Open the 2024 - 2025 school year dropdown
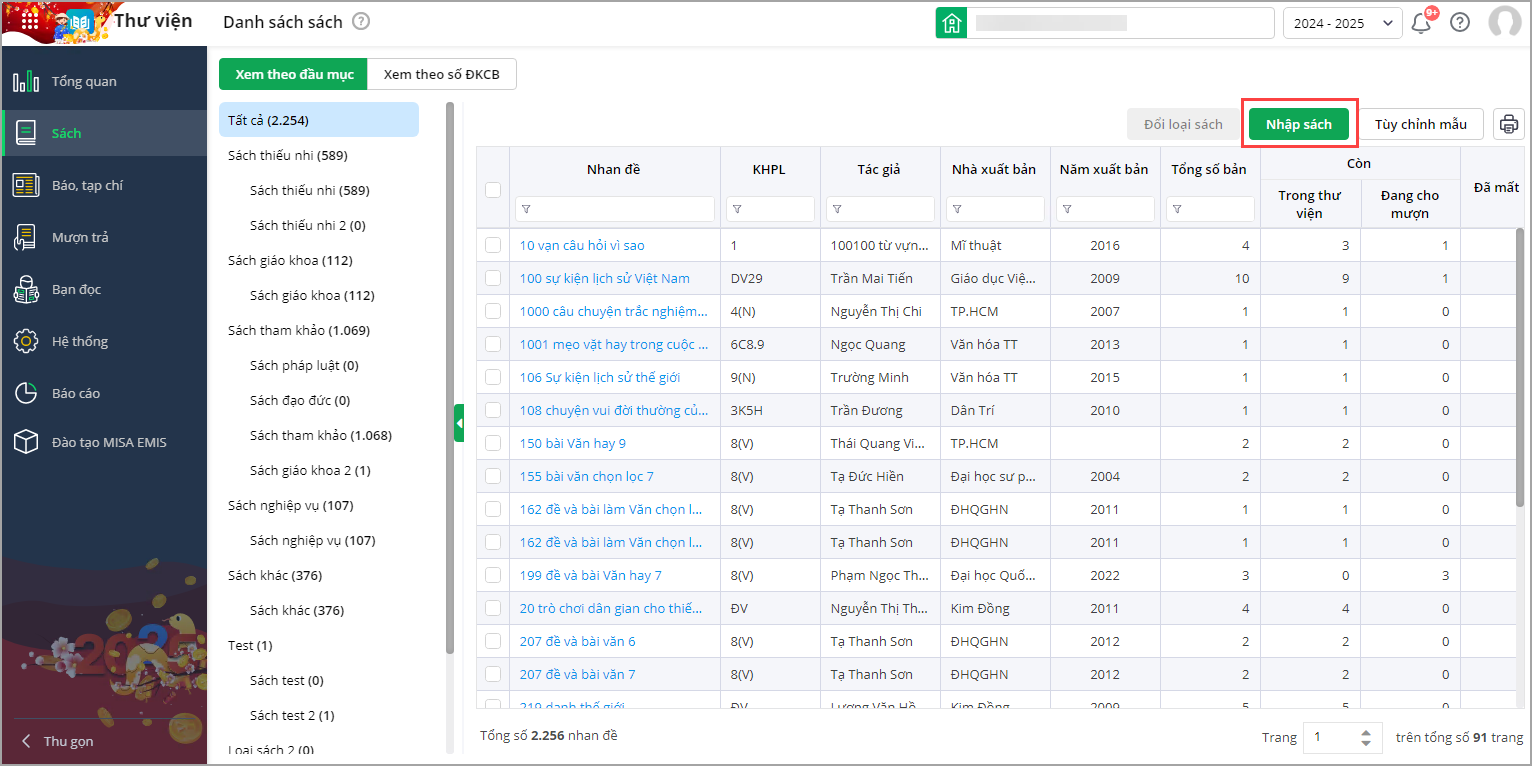1532x766 pixels. [1342, 23]
